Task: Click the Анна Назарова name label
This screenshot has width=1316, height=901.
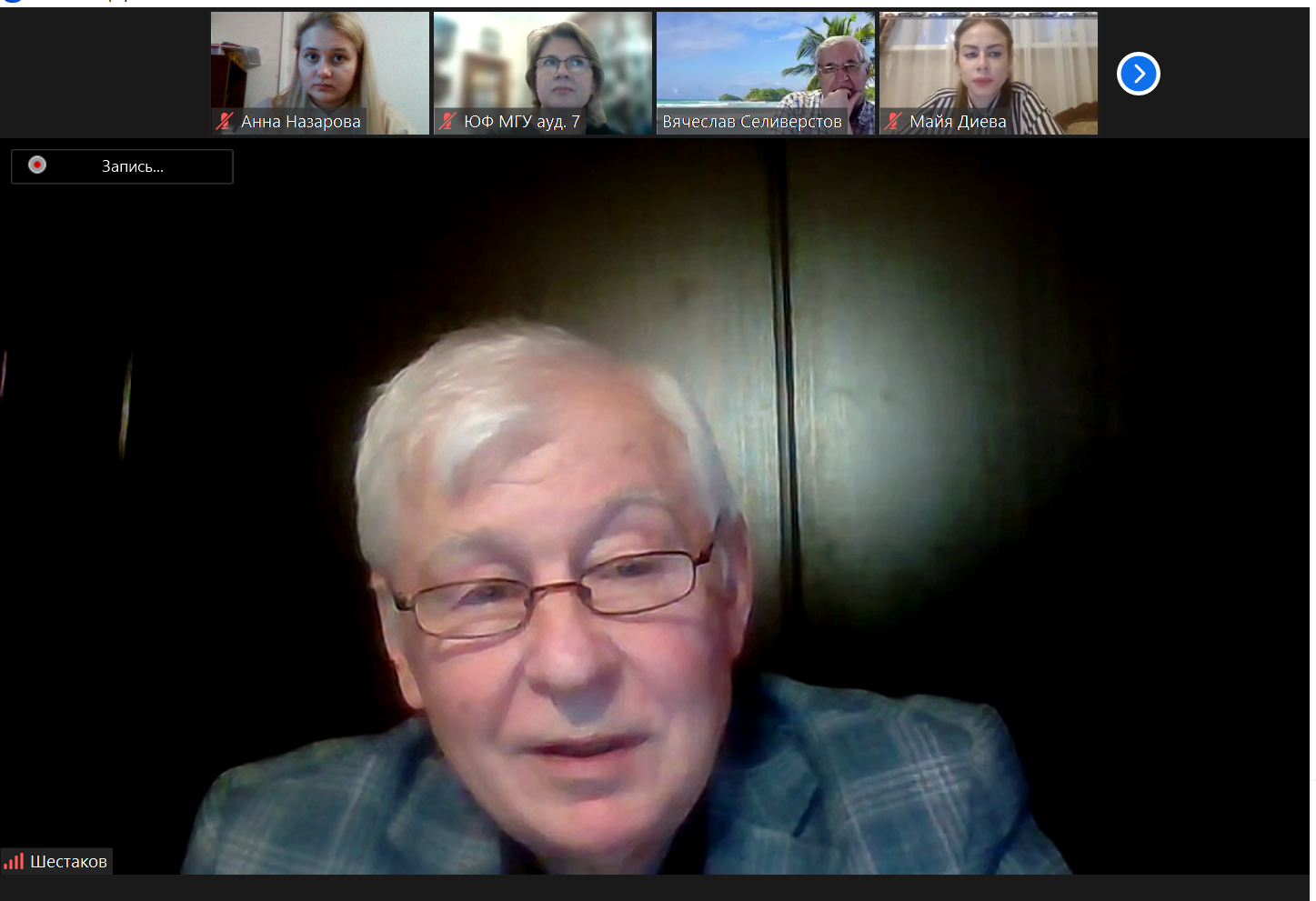Action: [301, 122]
